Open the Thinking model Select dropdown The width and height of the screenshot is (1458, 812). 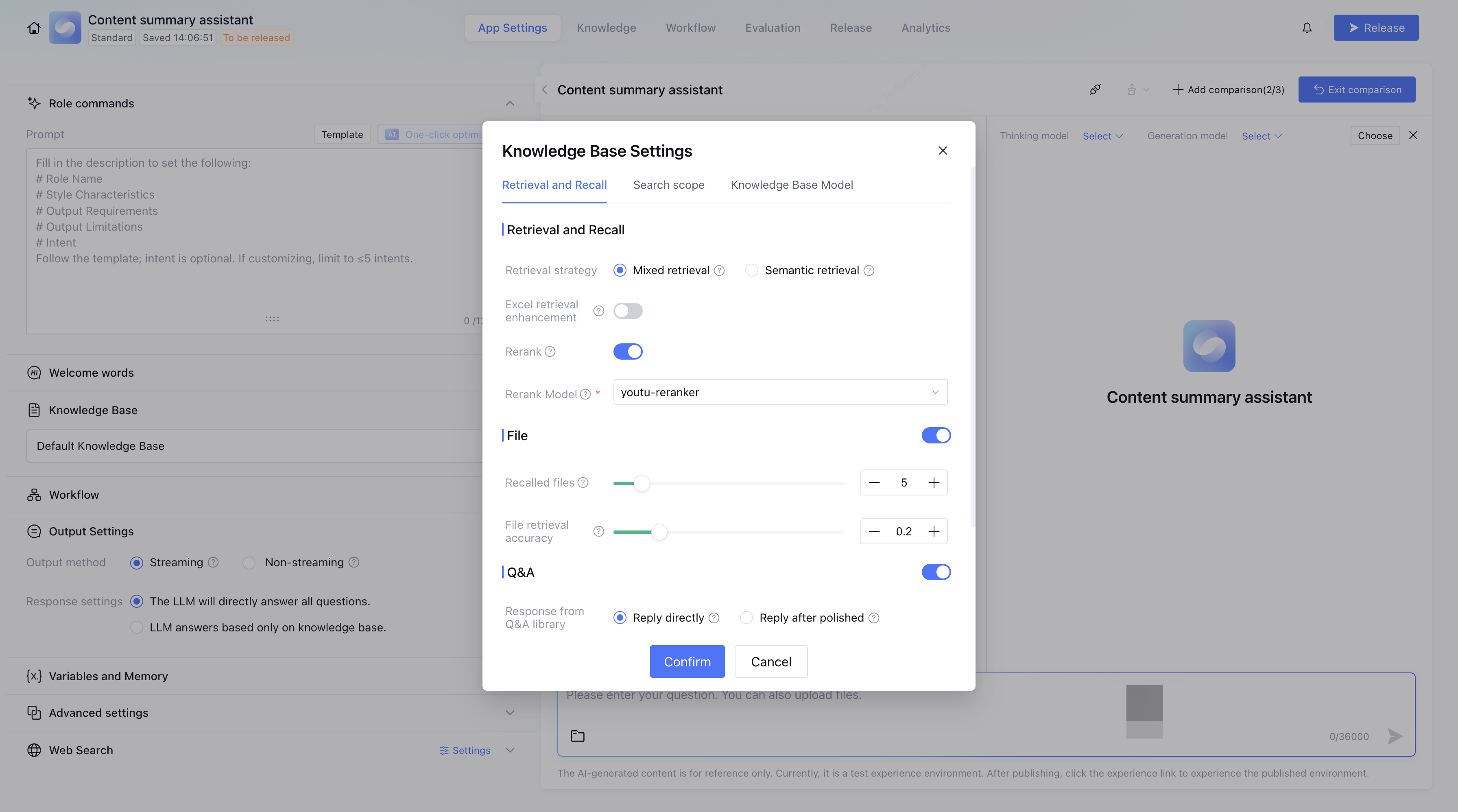tap(1102, 136)
